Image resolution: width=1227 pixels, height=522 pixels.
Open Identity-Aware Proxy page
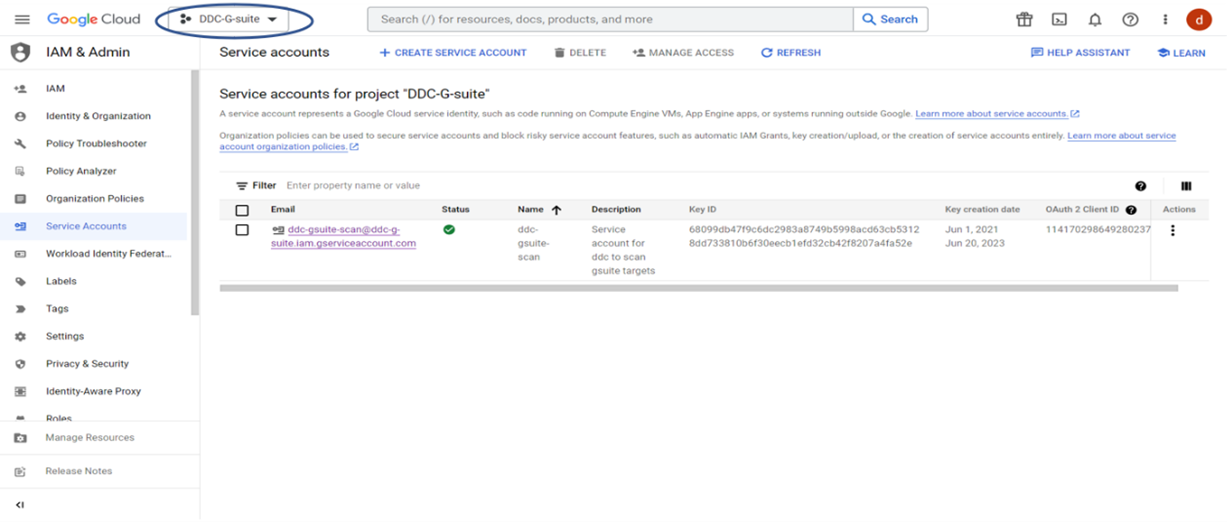click(x=93, y=392)
